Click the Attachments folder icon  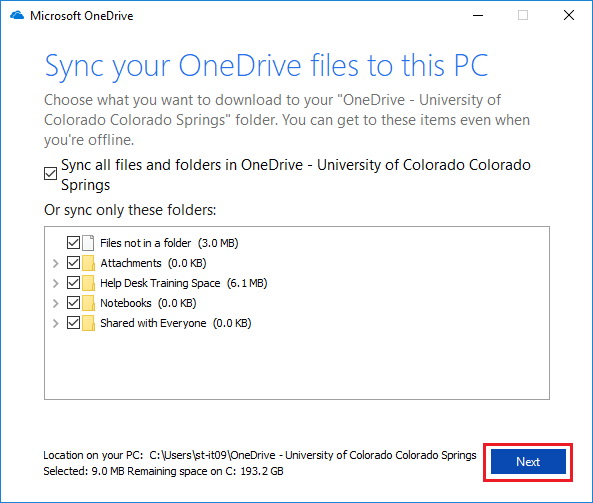coord(88,263)
